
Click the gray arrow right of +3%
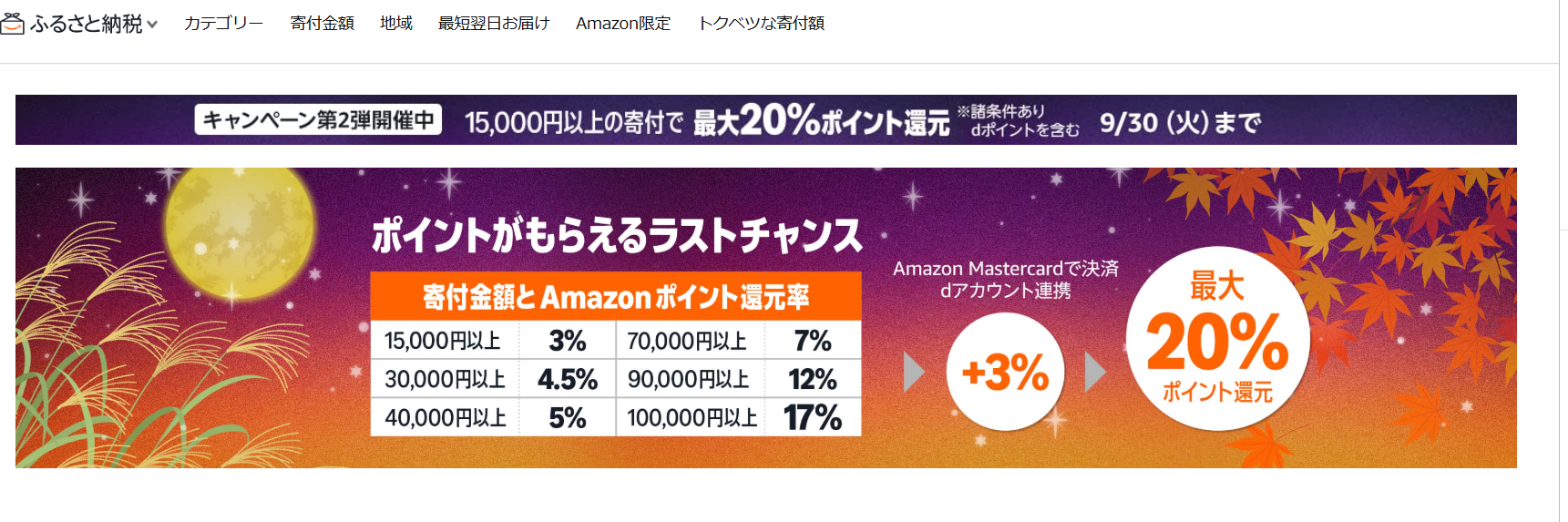point(1095,372)
